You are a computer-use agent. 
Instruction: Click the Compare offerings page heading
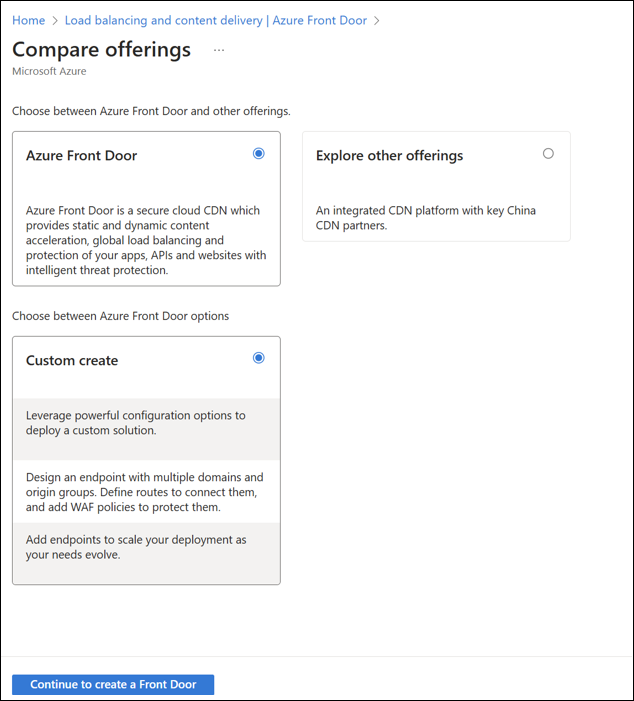click(x=101, y=49)
